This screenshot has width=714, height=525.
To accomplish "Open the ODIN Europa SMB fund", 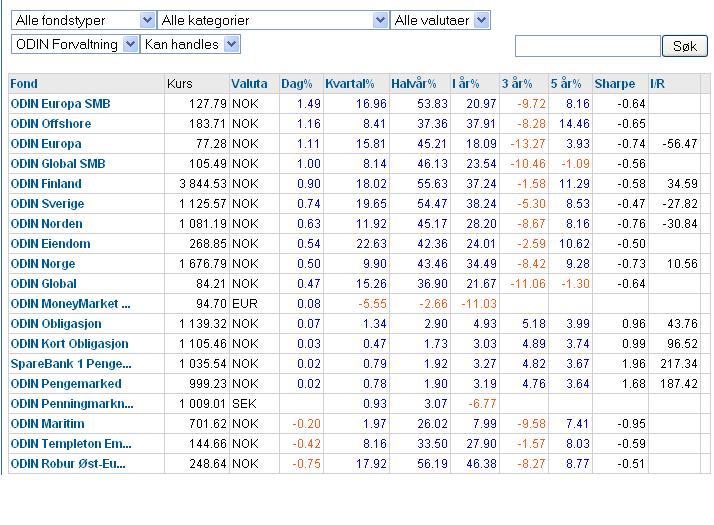I will 60,104.
